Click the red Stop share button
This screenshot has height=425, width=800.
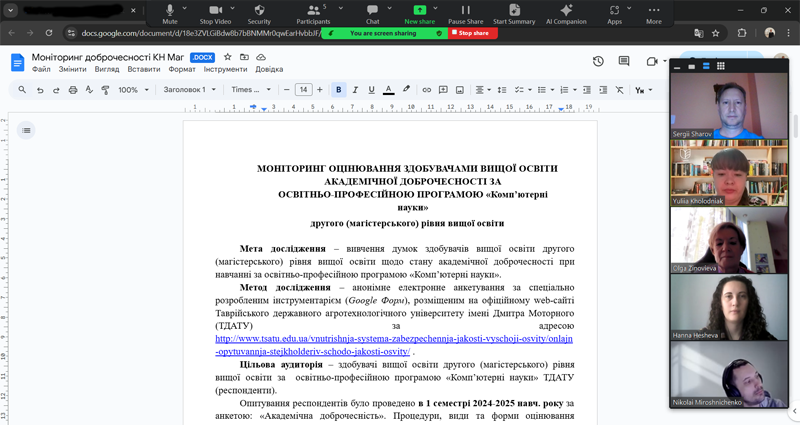point(473,33)
